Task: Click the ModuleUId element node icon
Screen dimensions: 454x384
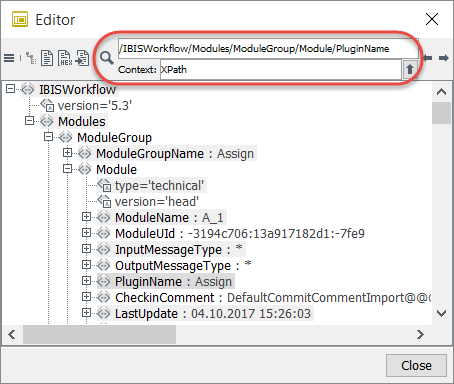Action: 103,233
